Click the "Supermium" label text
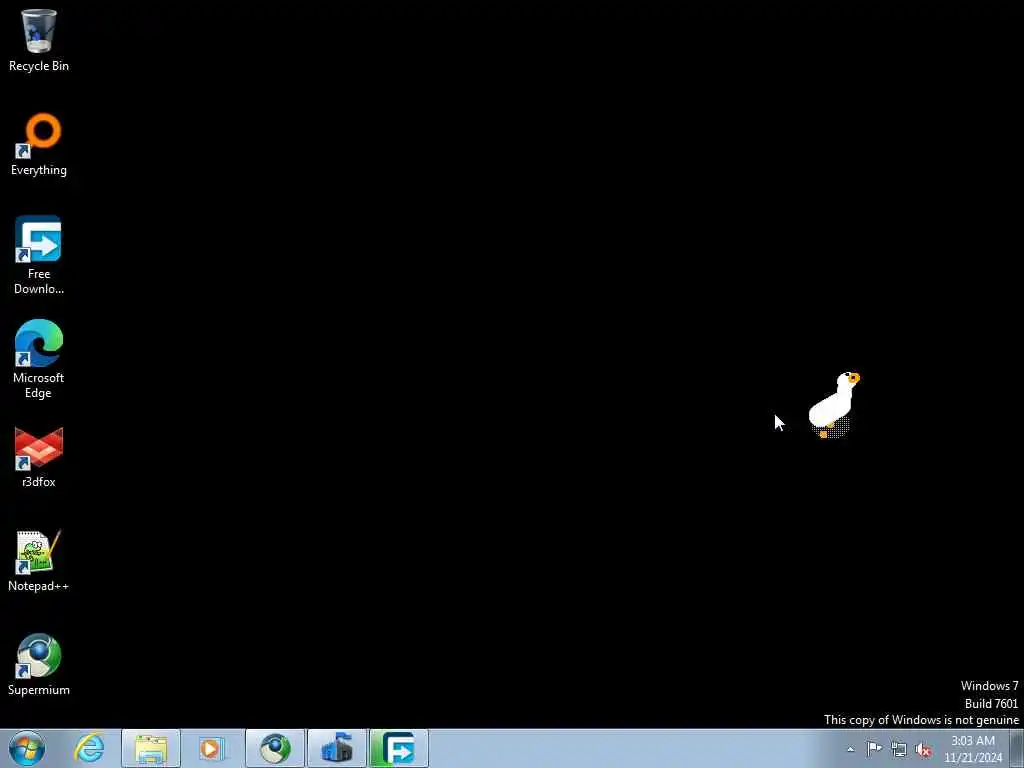The height and width of the screenshot is (768, 1024). [39, 690]
